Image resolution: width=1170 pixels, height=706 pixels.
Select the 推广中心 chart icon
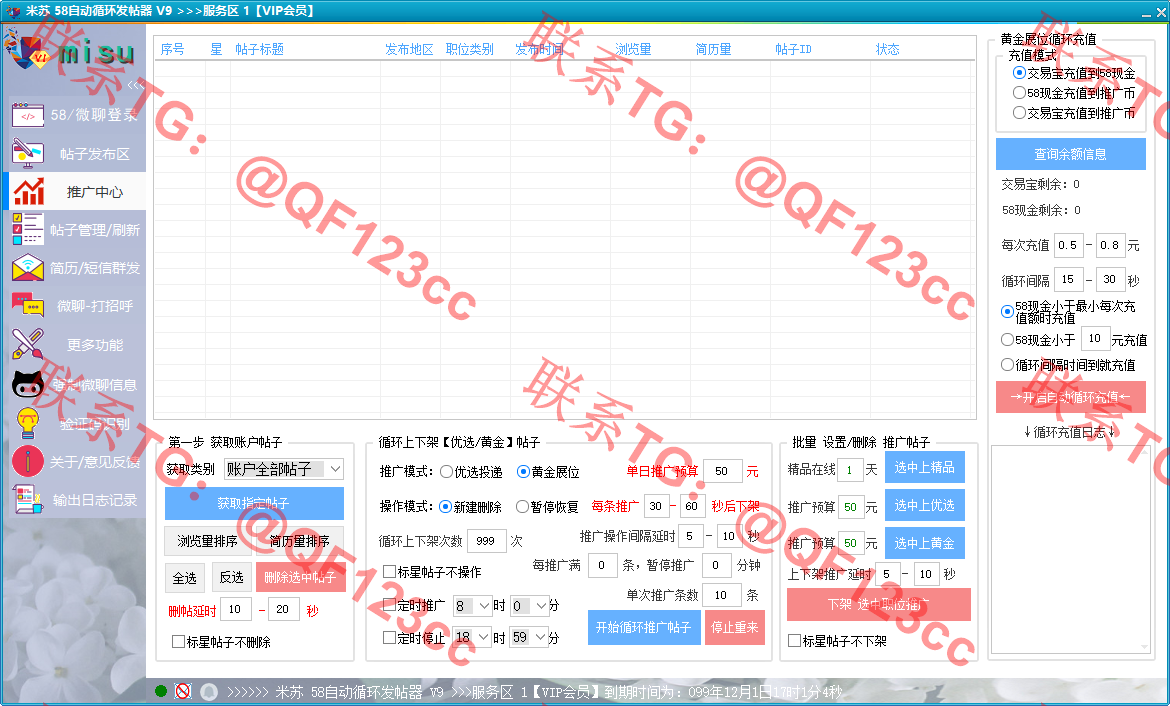coord(28,192)
